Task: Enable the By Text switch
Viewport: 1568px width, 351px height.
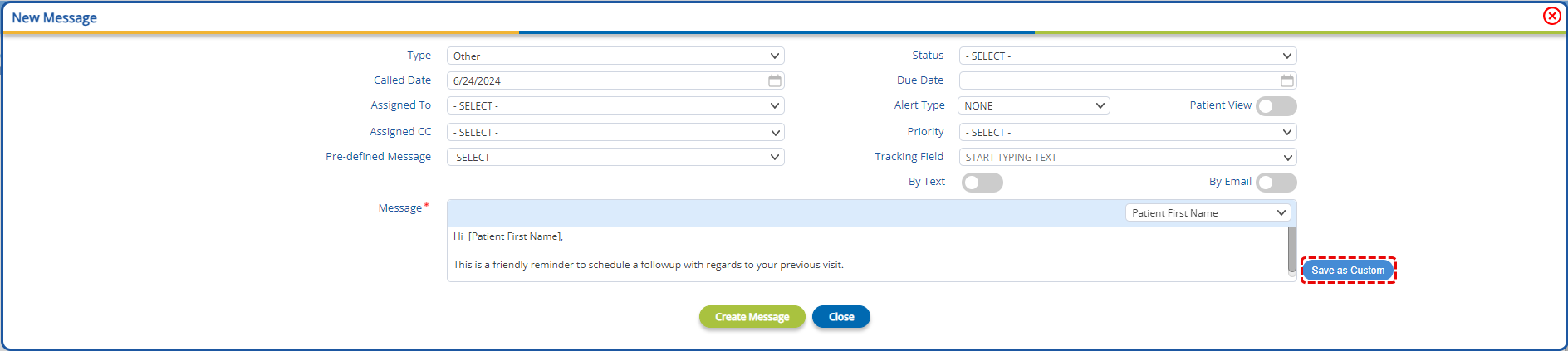Action: [x=982, y=183]
